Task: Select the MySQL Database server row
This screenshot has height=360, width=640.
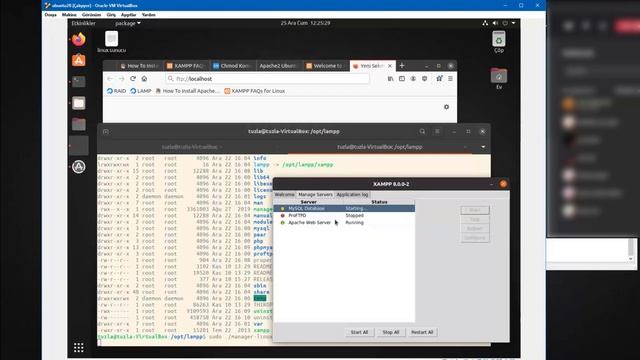Action: pyautogui.click(x=344, y=209)
